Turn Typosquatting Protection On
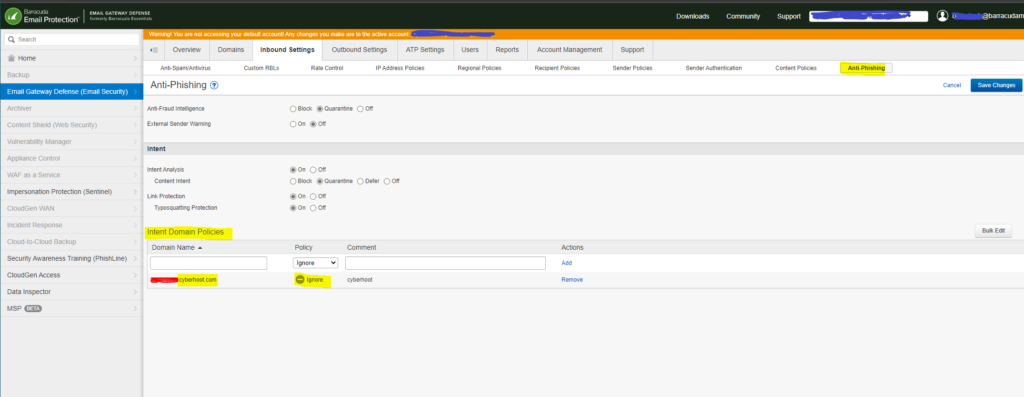 [293, 208]
